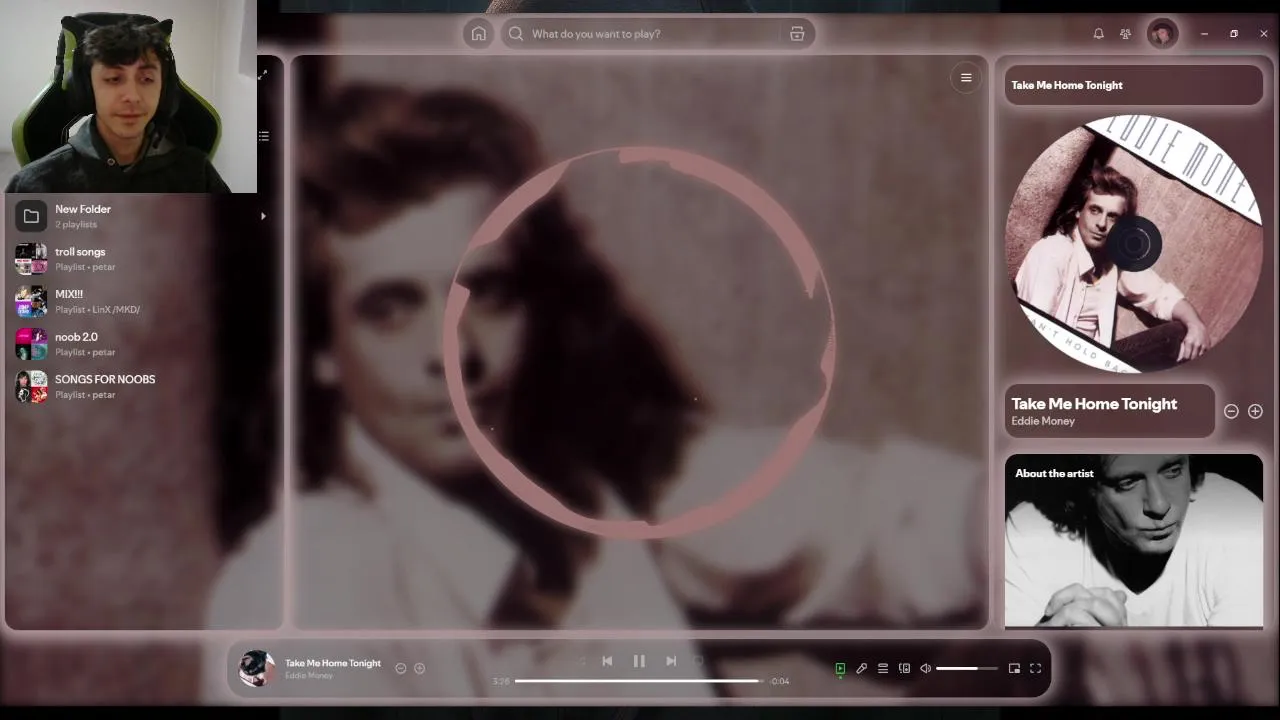The image size is (1280, 720).
Task: Pause the current song
Action: coord(639,661)
